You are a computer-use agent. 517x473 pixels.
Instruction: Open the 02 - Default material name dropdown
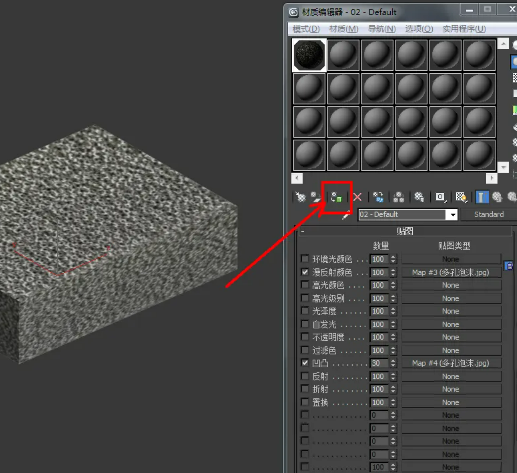click(x=453, y=215)
